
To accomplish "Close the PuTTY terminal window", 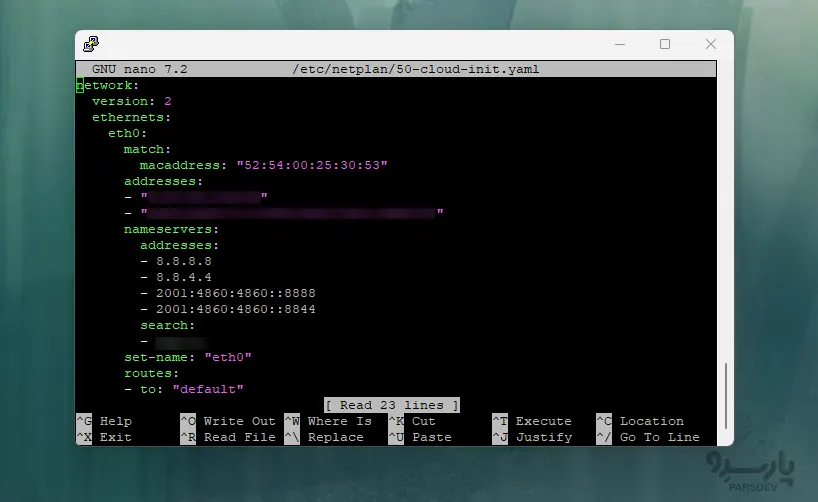I will pyautogui.click(x=711, y=44).
